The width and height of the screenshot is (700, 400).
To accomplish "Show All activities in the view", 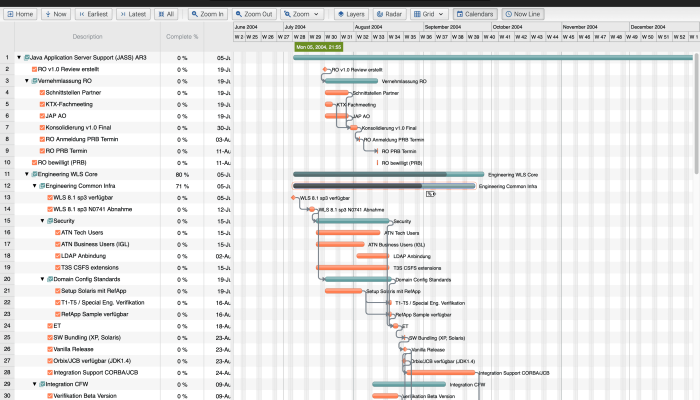I will click(166, 14).
